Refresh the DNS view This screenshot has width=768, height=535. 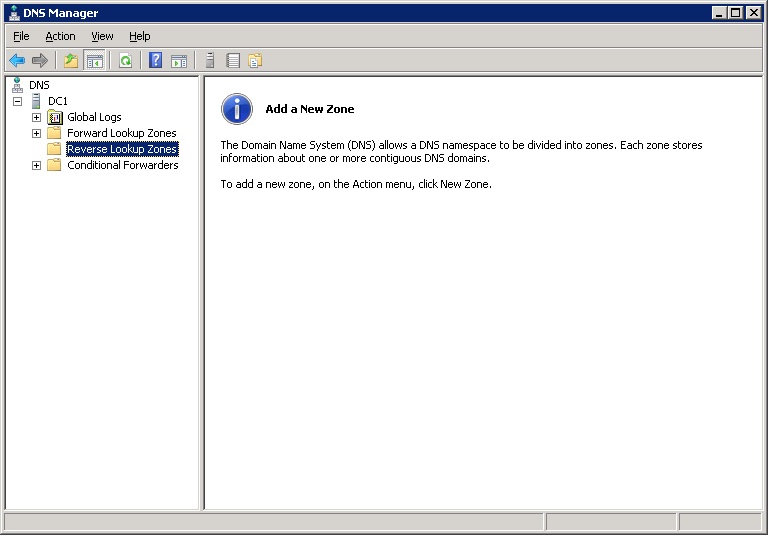(126, 61)
